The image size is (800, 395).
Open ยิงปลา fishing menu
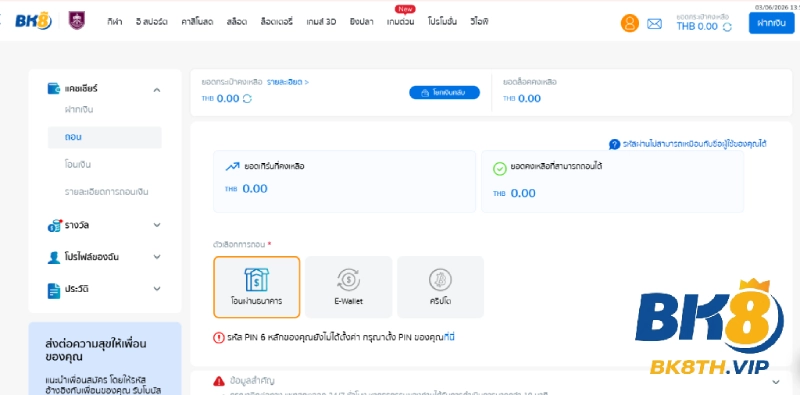point(362,22)
